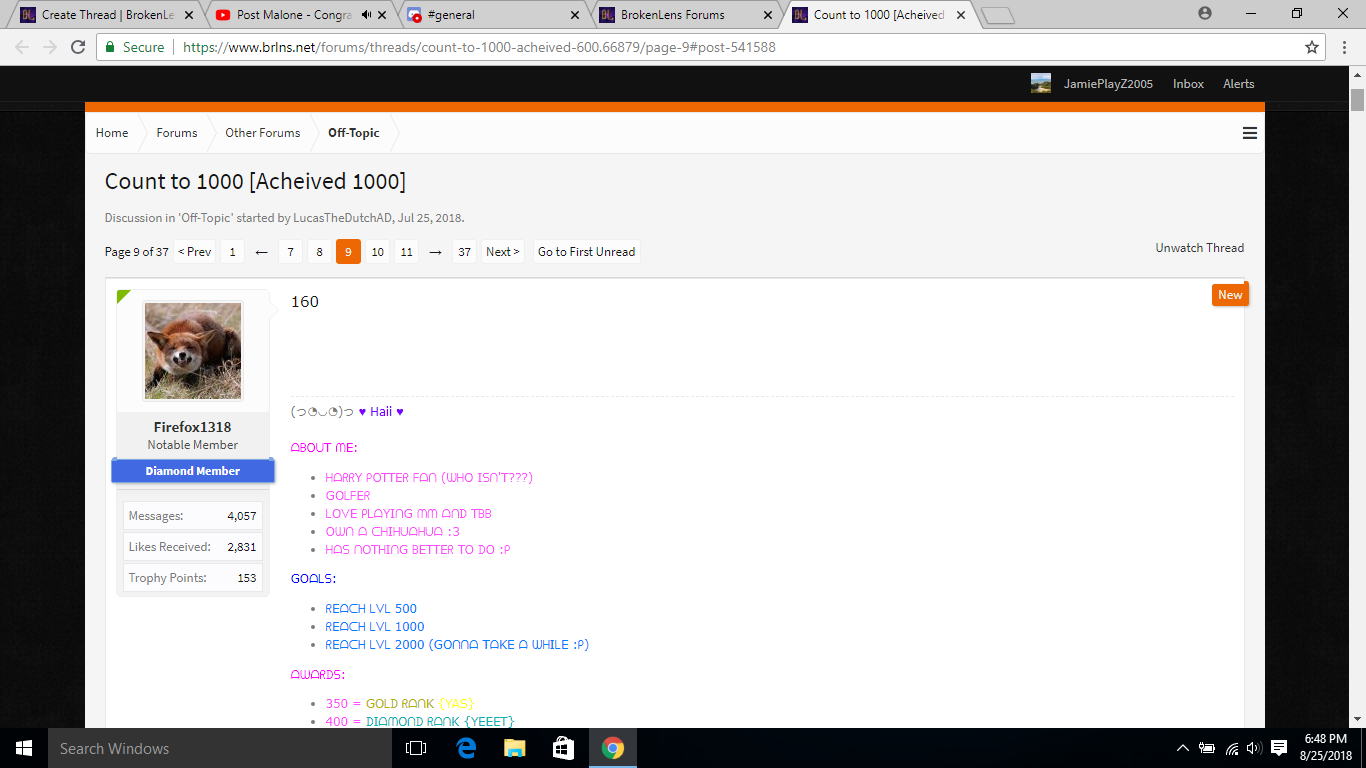
Task: Open LucasTheDutchAD's profile link
Action: (343, 218)
